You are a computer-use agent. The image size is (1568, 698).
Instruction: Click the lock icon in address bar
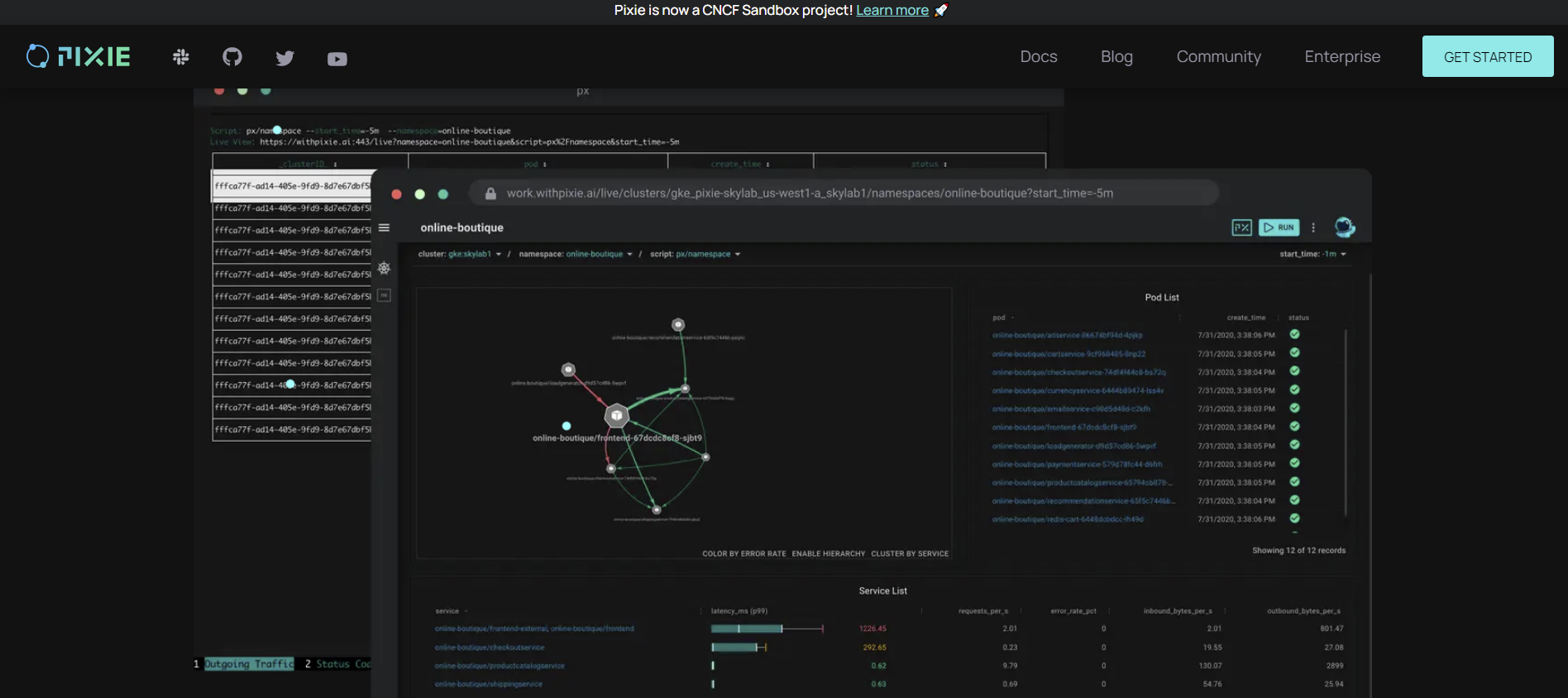[x=490, y=194]
